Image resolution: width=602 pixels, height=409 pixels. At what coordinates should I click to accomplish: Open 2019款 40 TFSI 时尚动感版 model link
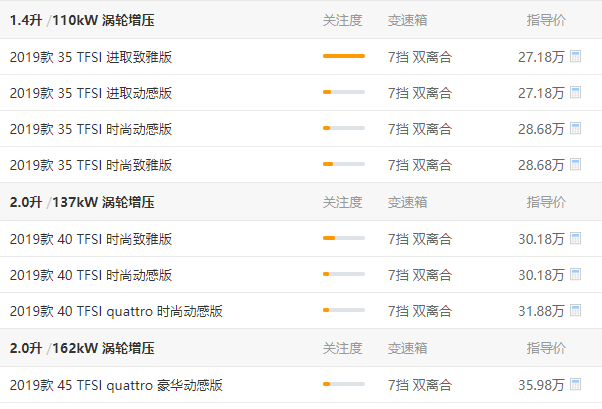click(x=91, y=275)
